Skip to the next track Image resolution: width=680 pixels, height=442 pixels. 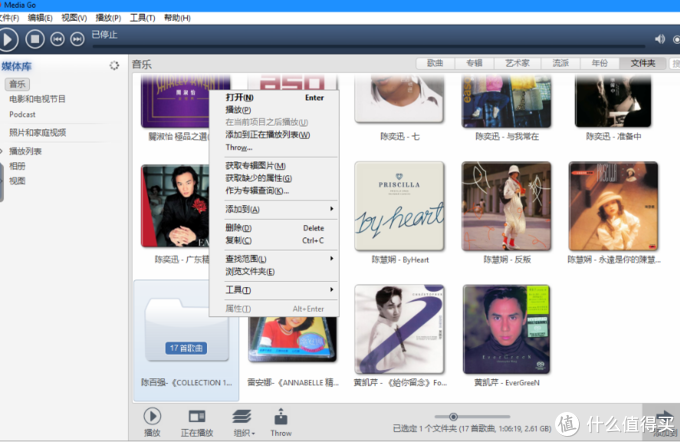[77, 39]
